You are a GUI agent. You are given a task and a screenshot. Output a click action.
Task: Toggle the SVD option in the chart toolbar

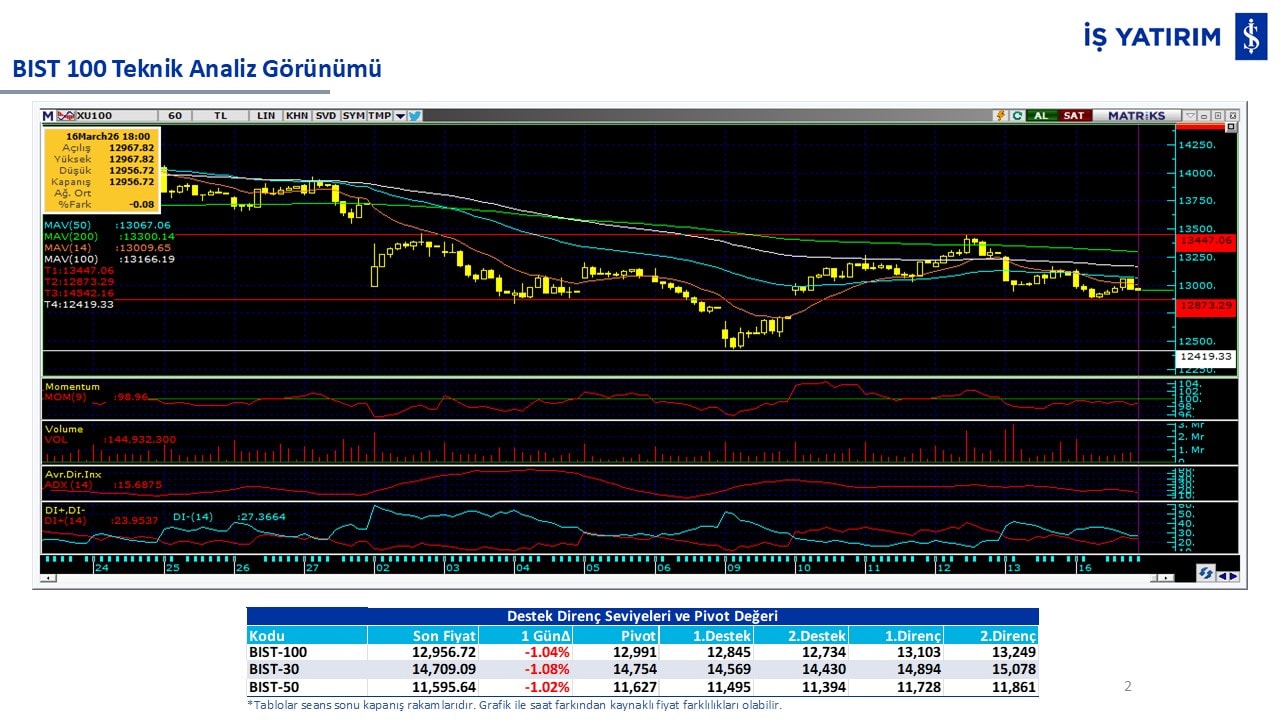[x=326, y=116]
